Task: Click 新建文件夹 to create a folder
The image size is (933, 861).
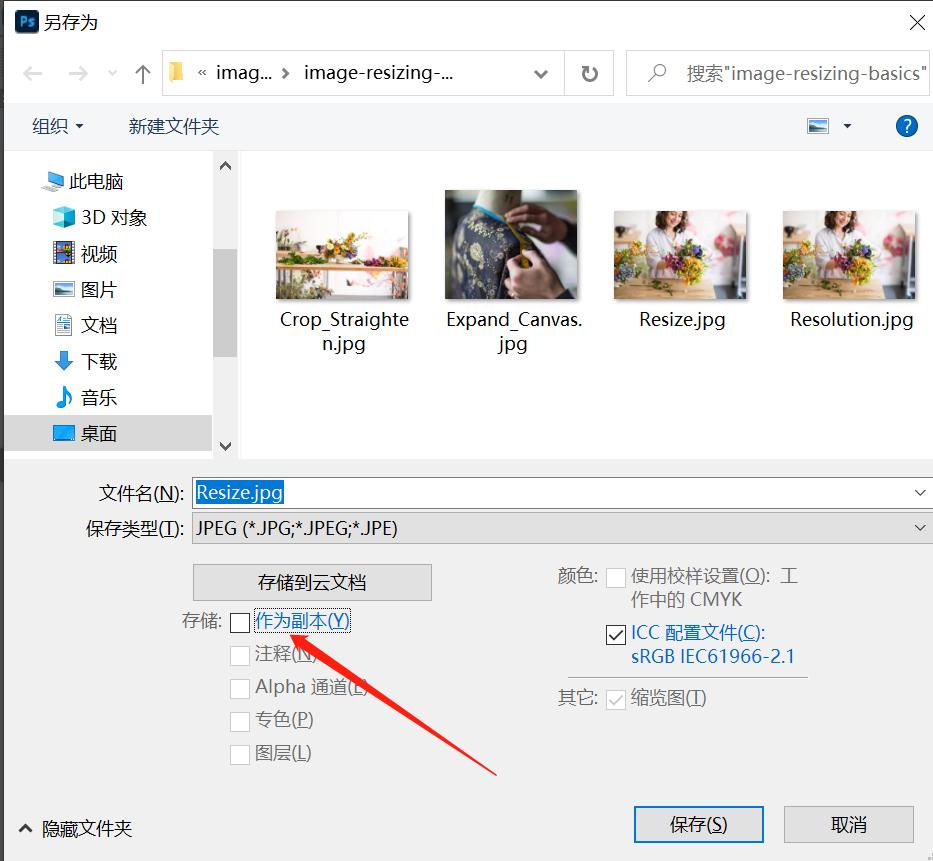Action: [x=173, y=126]
